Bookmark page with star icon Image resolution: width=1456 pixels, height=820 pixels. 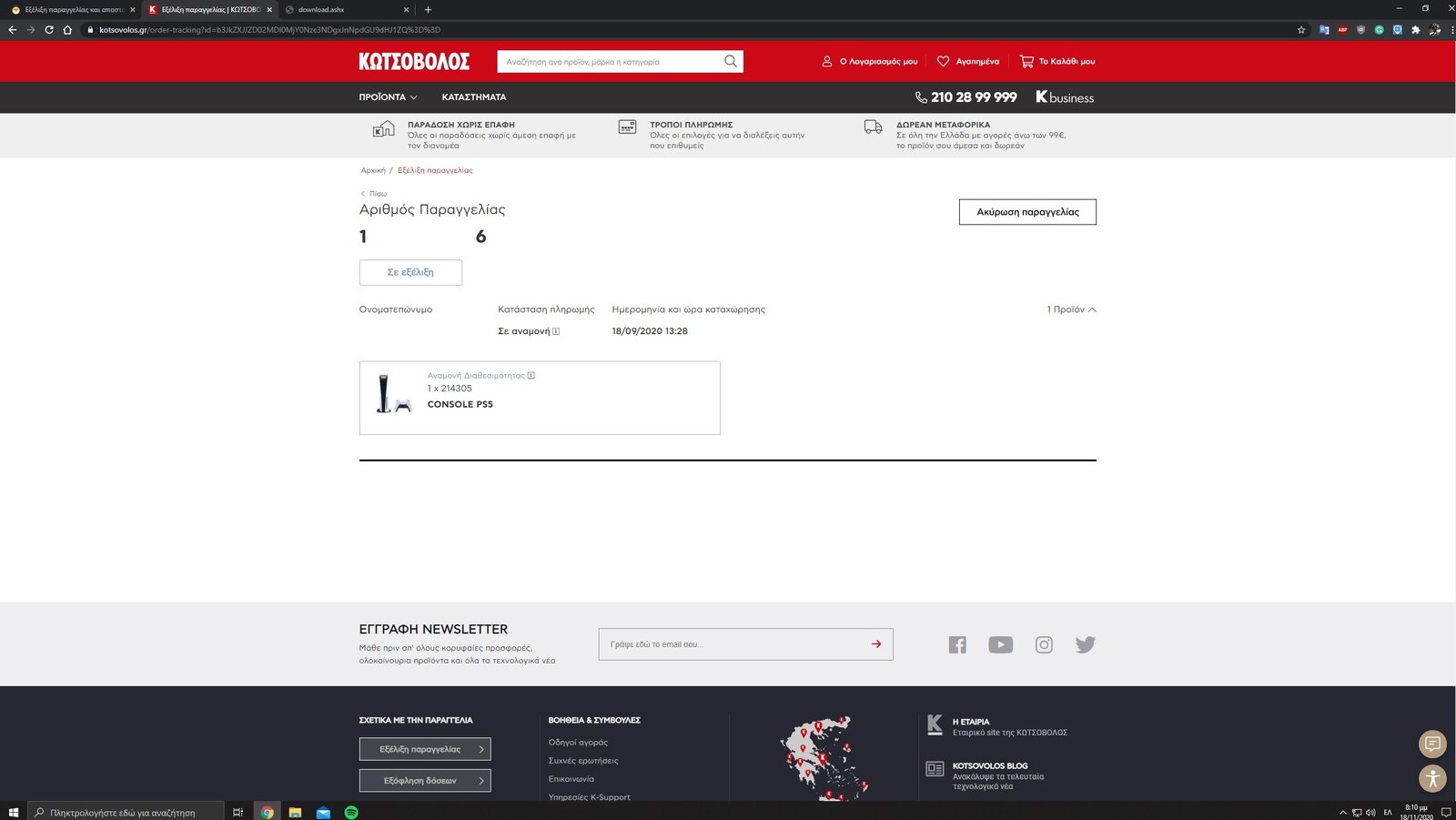coord(1301,29)
